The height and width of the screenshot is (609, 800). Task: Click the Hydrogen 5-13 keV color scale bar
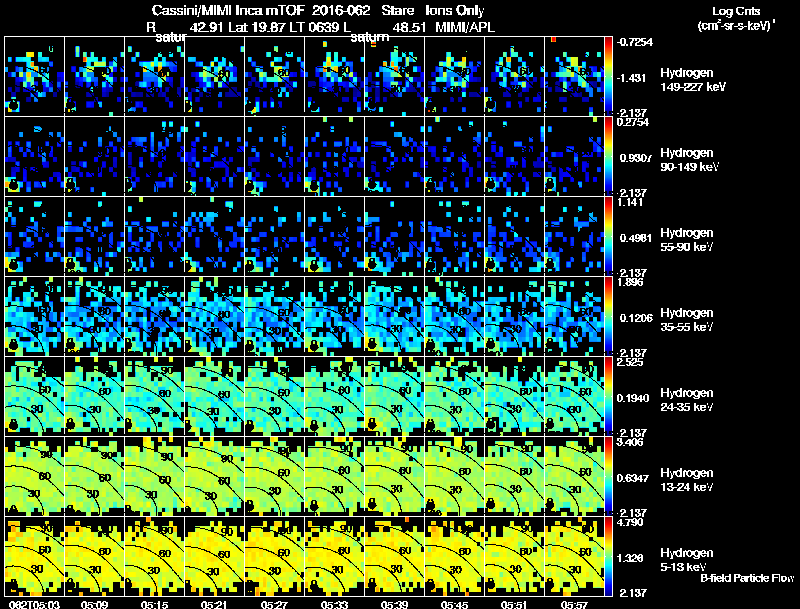coord(608,557)
